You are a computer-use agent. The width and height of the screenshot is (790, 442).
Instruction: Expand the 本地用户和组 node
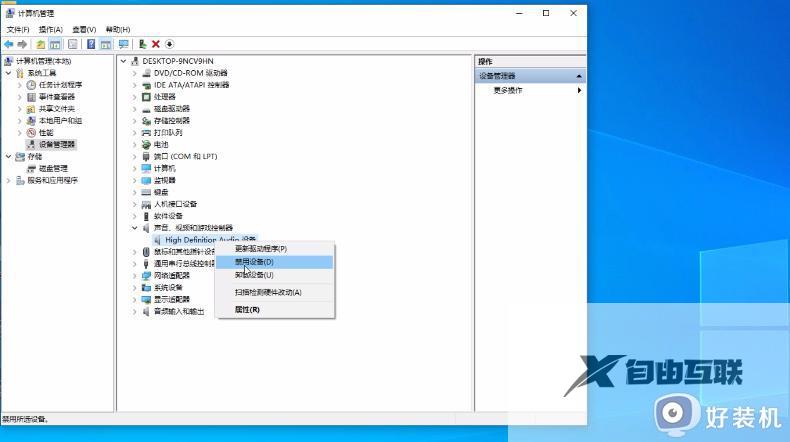(x=20, y=120)
